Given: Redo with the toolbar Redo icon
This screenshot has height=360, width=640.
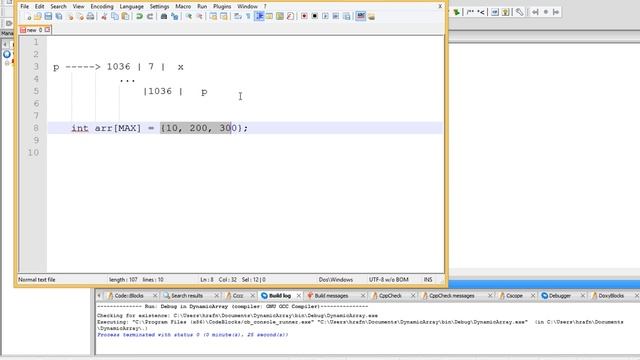Looking at the screenshot, I should coord(150,16).
